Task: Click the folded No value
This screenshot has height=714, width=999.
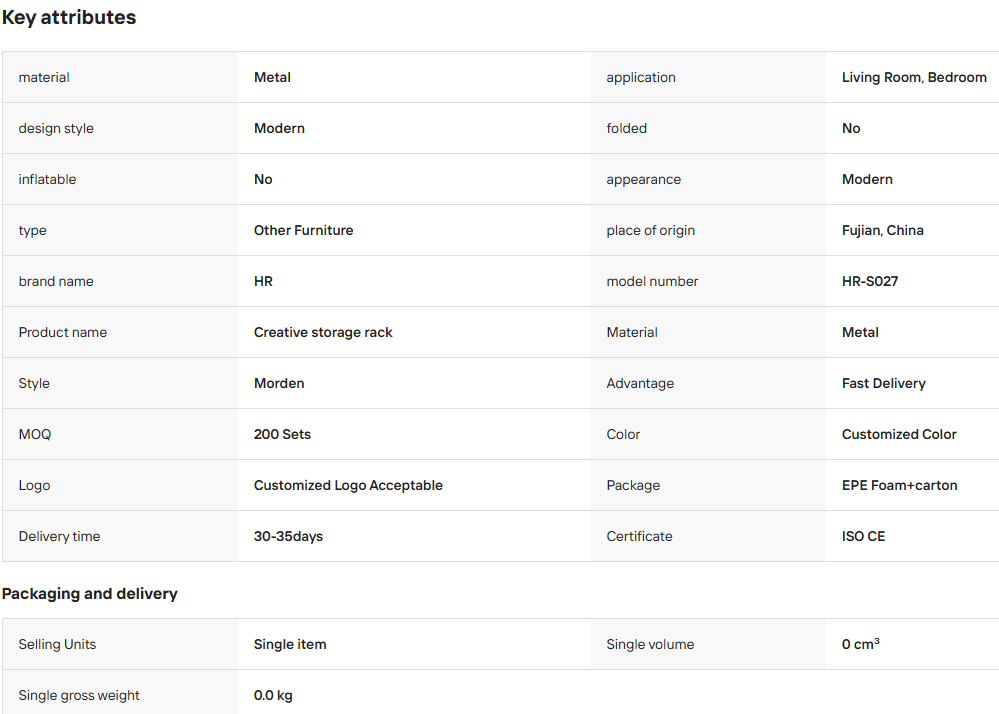Action: pos(851,128)
